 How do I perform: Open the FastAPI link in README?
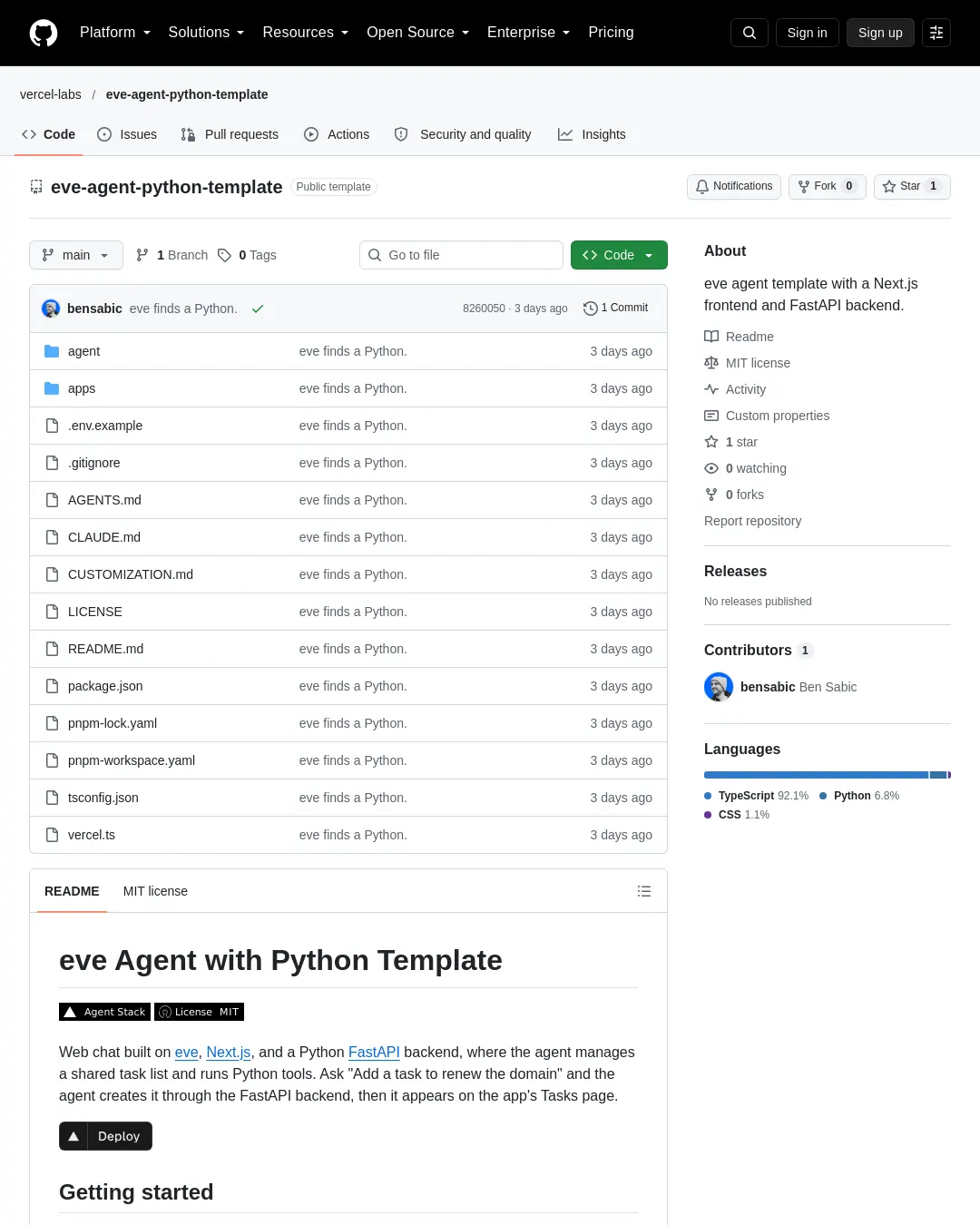tap(374, 1052)
